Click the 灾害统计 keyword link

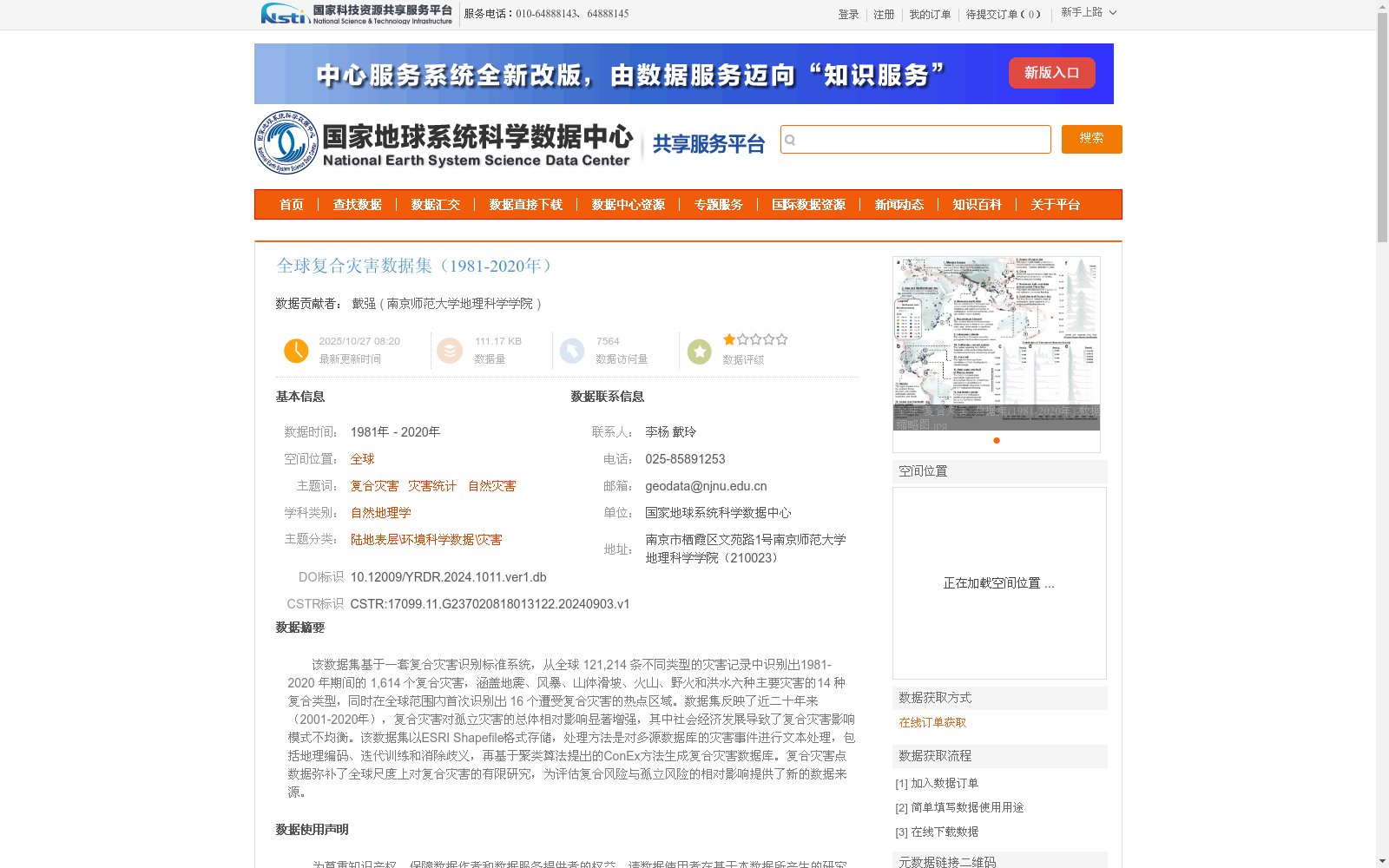(x=432, y=486)
